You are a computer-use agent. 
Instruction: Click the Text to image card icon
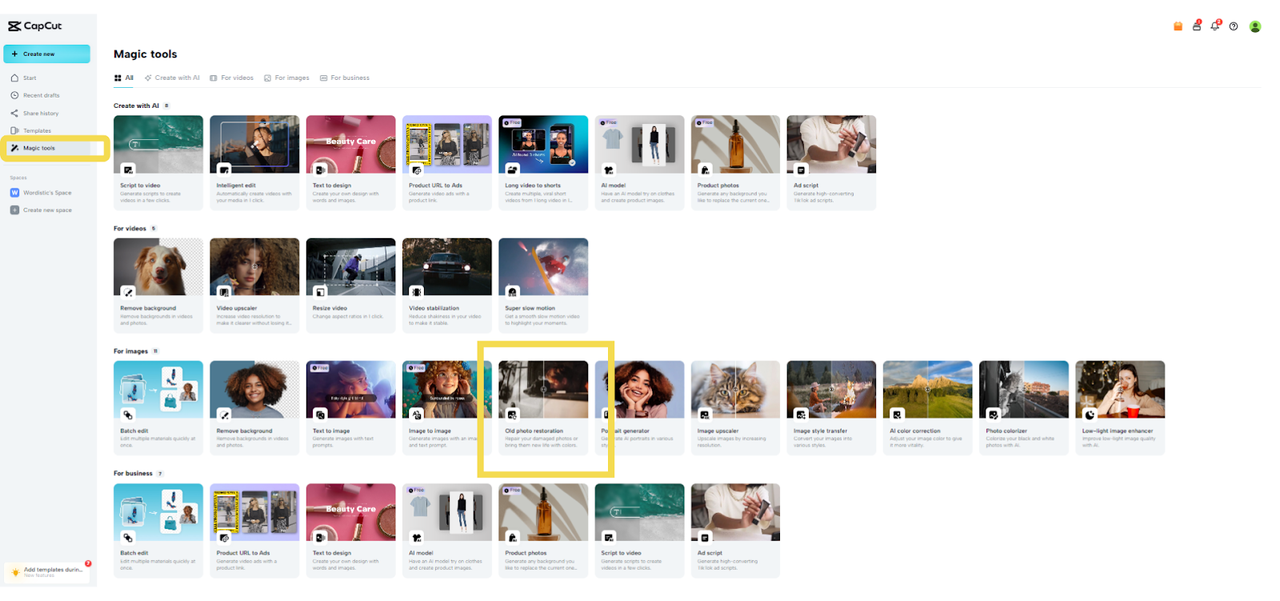pyautogui.click(x=320, y=414)
